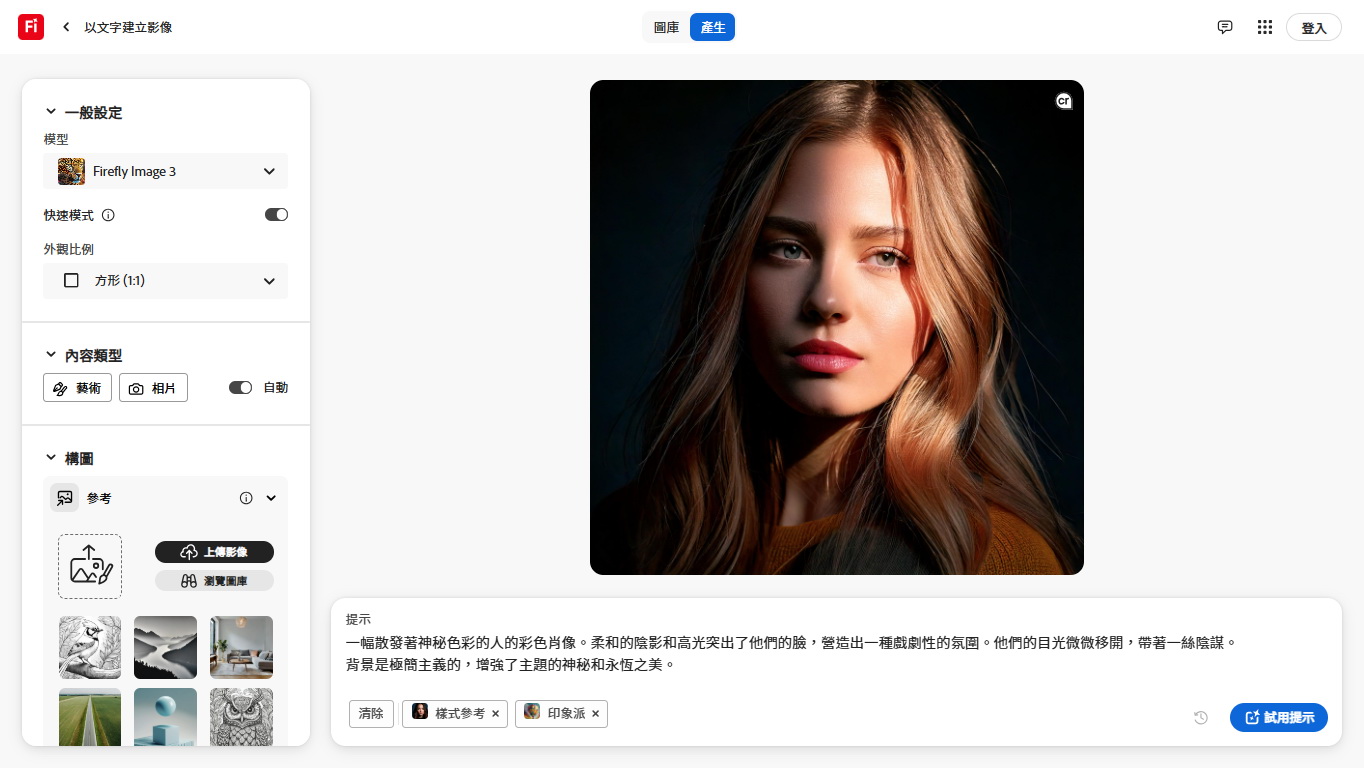The width and height of the screenshot is (1364, 768).
Task: Click the 清除 button
Action: (371, 714)
